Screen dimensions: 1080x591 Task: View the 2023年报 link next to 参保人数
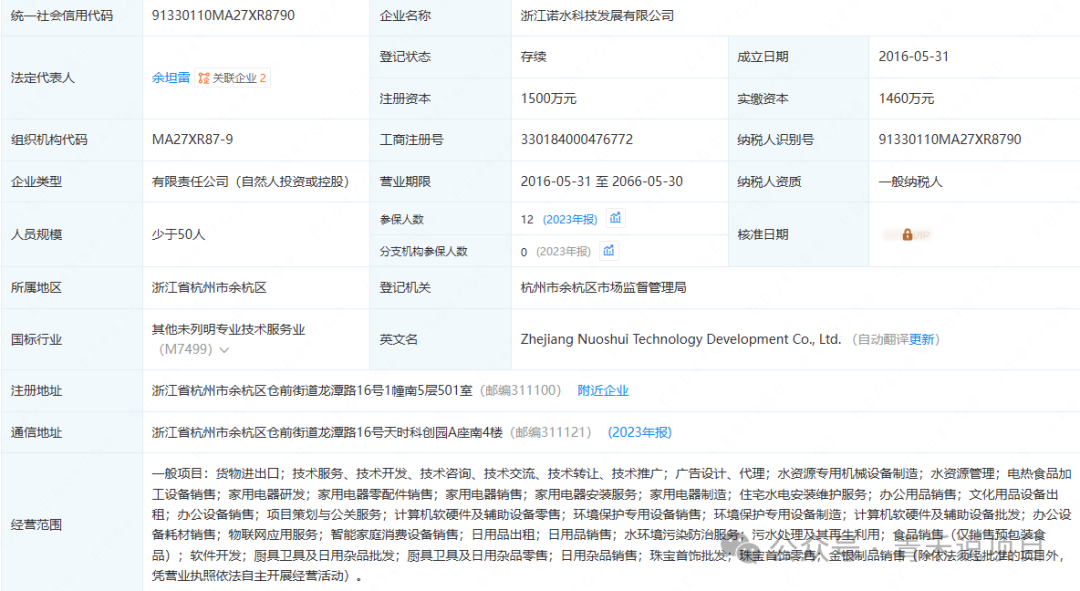(x=569, y=218)
